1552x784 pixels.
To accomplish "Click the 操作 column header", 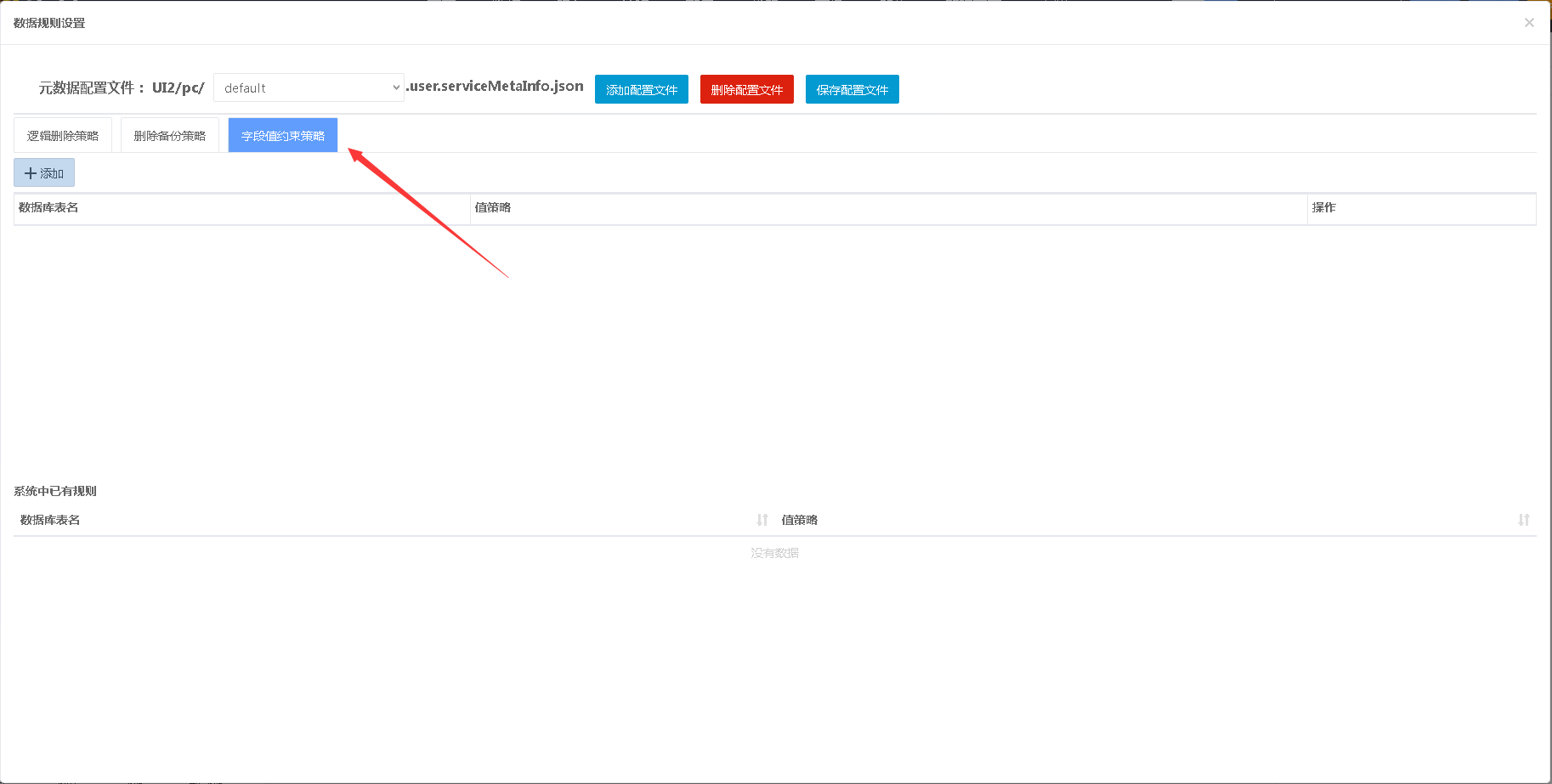I will point(1323,208).
